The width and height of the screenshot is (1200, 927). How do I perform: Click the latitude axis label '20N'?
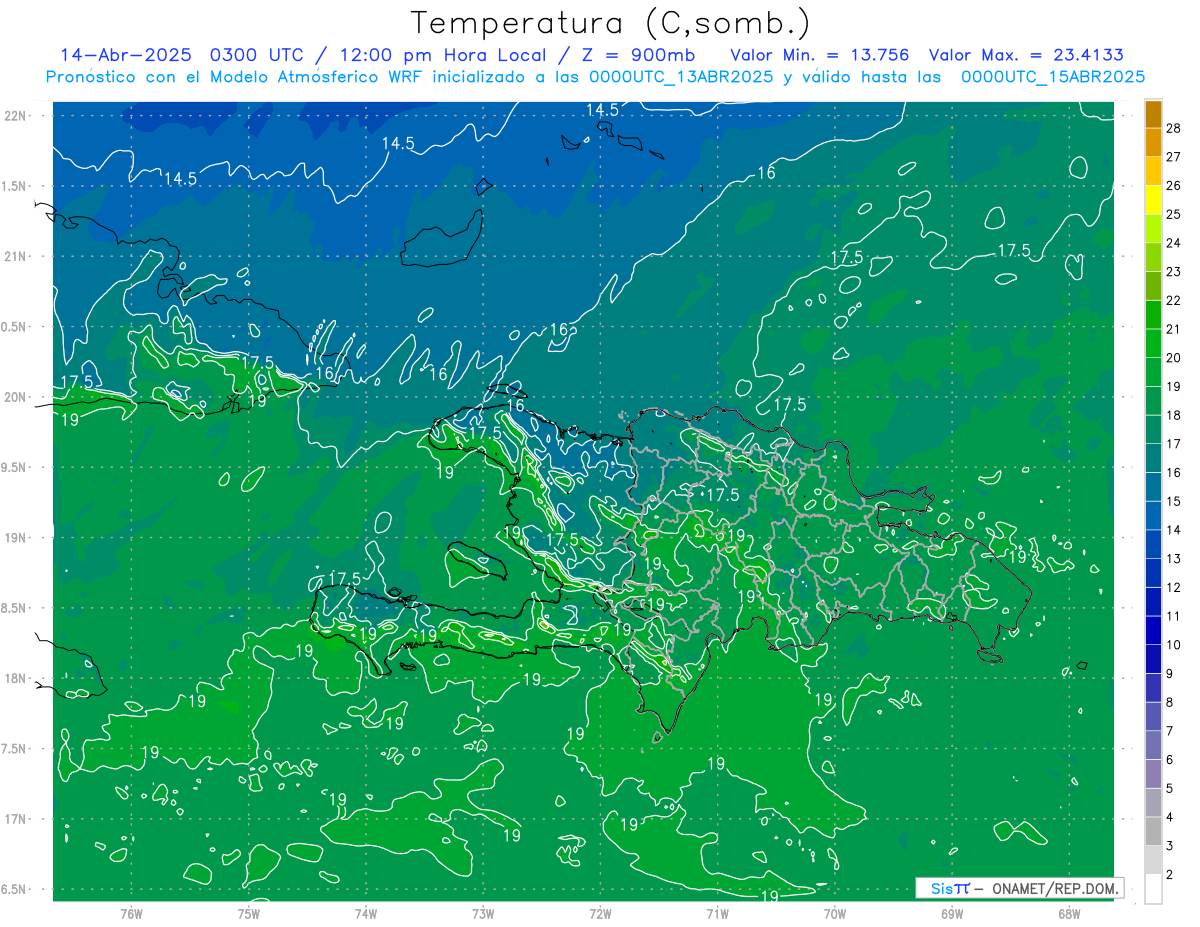[x=15, y=397]
